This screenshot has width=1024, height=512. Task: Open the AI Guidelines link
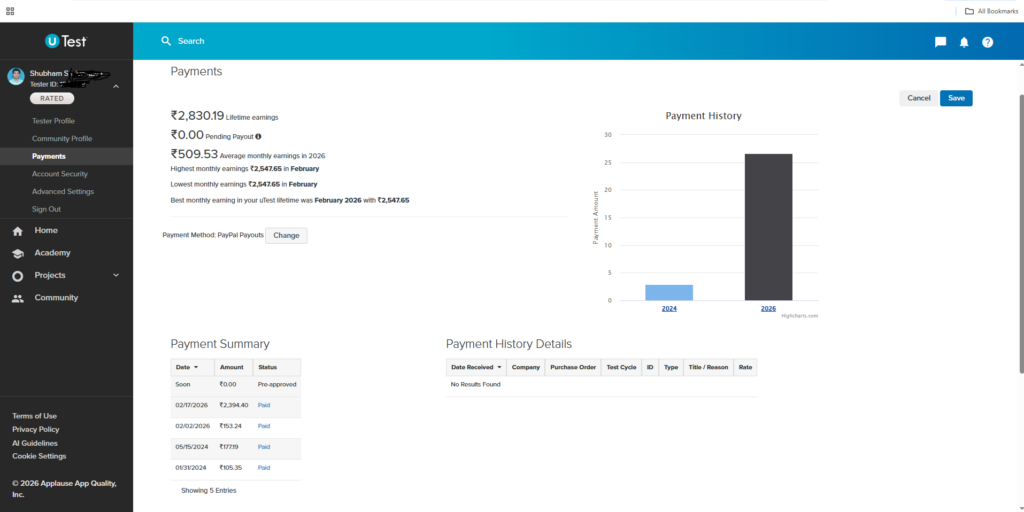(x=35, y=443)
